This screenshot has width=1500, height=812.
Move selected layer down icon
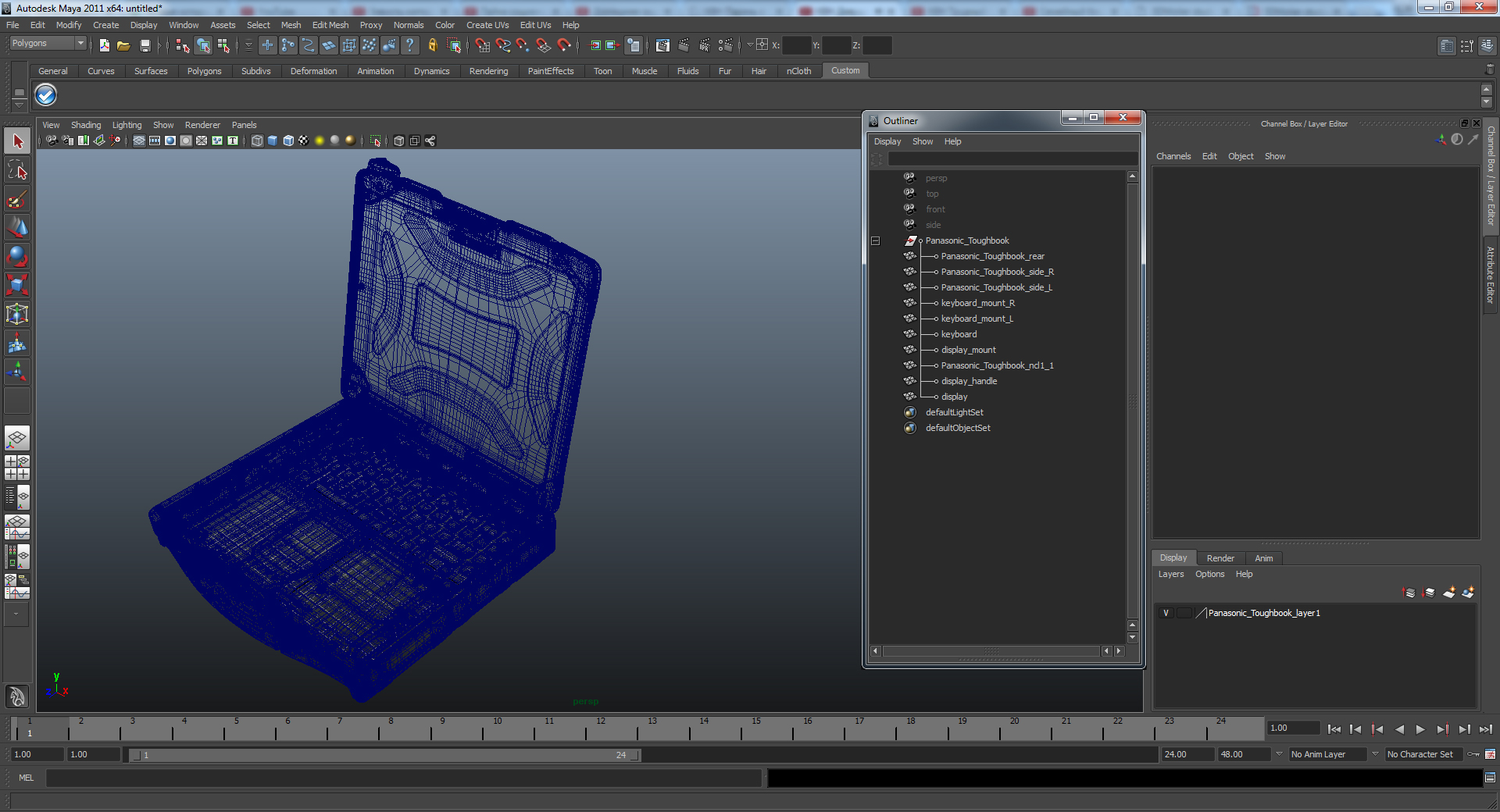click(x=1429, y=593)
